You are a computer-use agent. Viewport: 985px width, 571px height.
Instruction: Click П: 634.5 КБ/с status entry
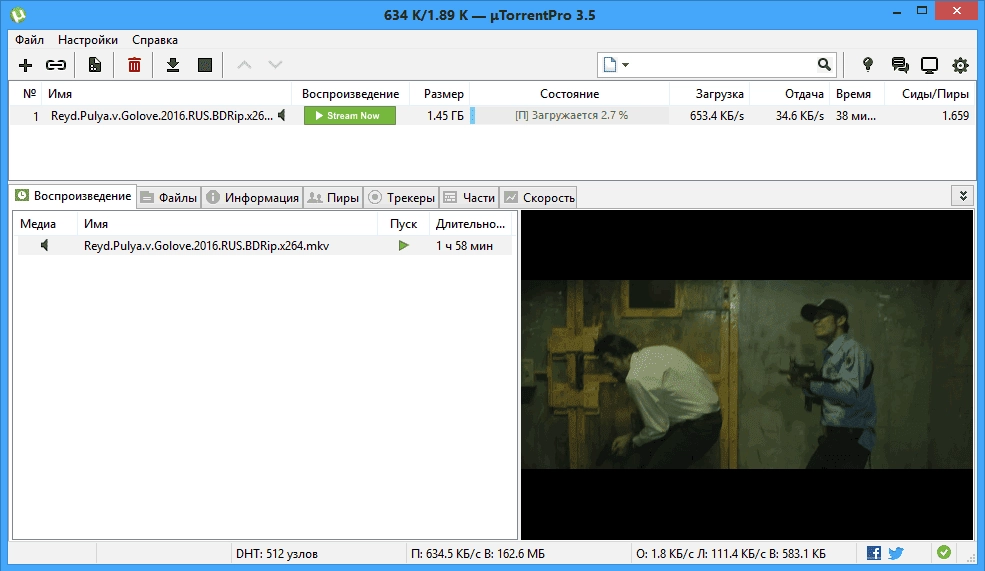(x=477, y=554)
